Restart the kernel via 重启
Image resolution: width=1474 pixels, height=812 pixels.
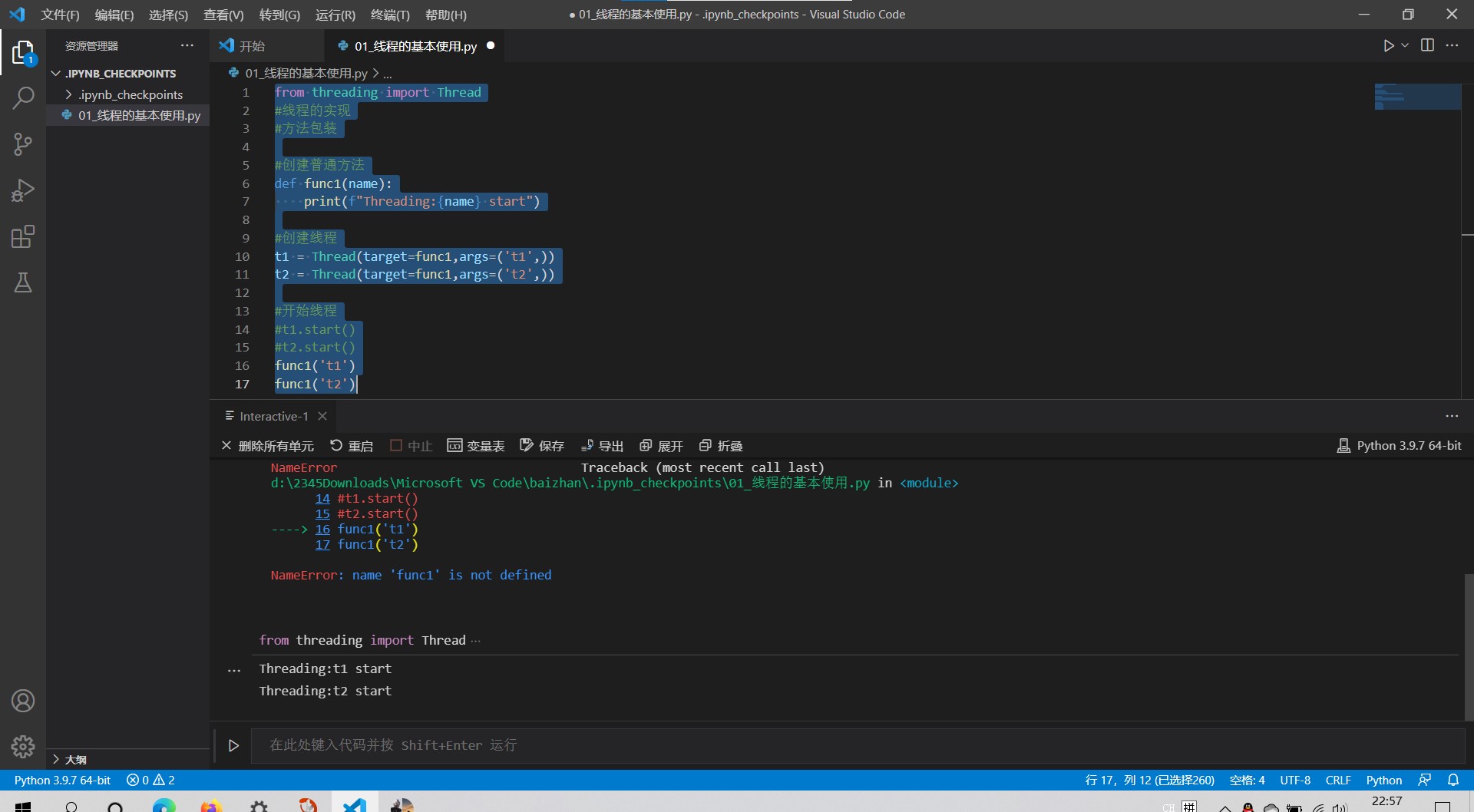[352, 446]
